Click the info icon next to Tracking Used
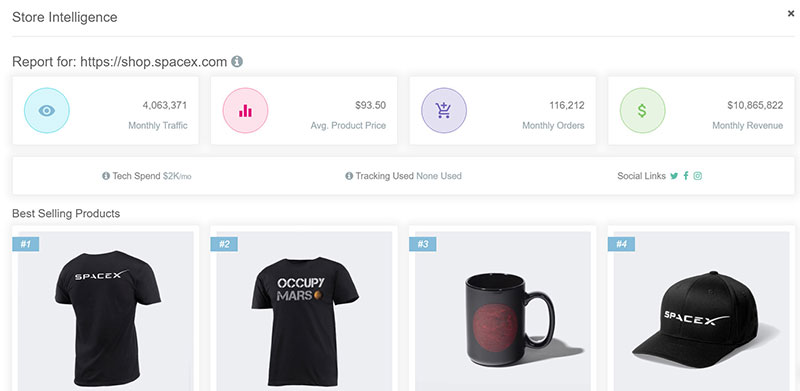This screenshot has width=800, height=391. click(x=349, y=176)
